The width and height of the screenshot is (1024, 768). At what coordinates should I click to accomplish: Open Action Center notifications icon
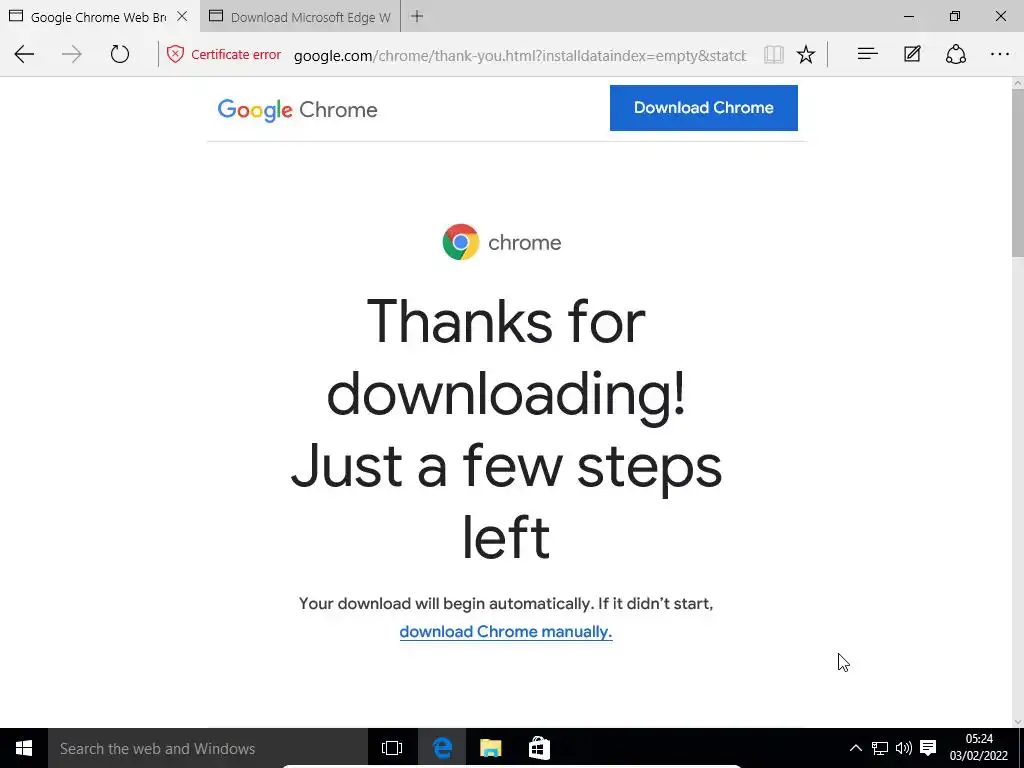click(x=928, y=748)
